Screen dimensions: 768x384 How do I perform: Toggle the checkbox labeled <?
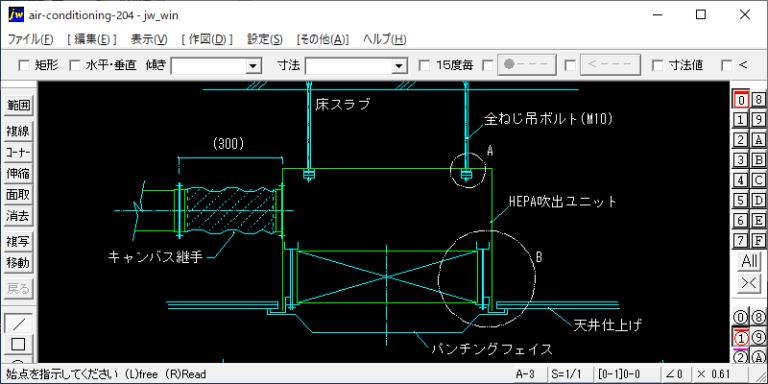[727, 65]
